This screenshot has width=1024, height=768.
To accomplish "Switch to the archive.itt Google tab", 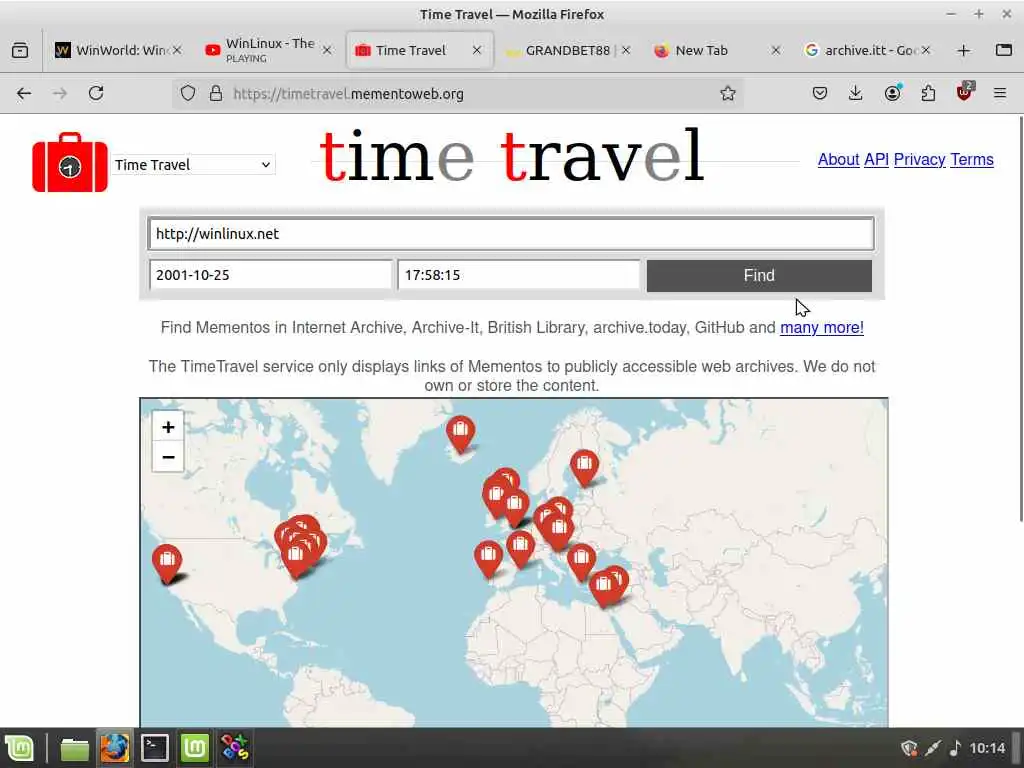I will pos(865,50).
